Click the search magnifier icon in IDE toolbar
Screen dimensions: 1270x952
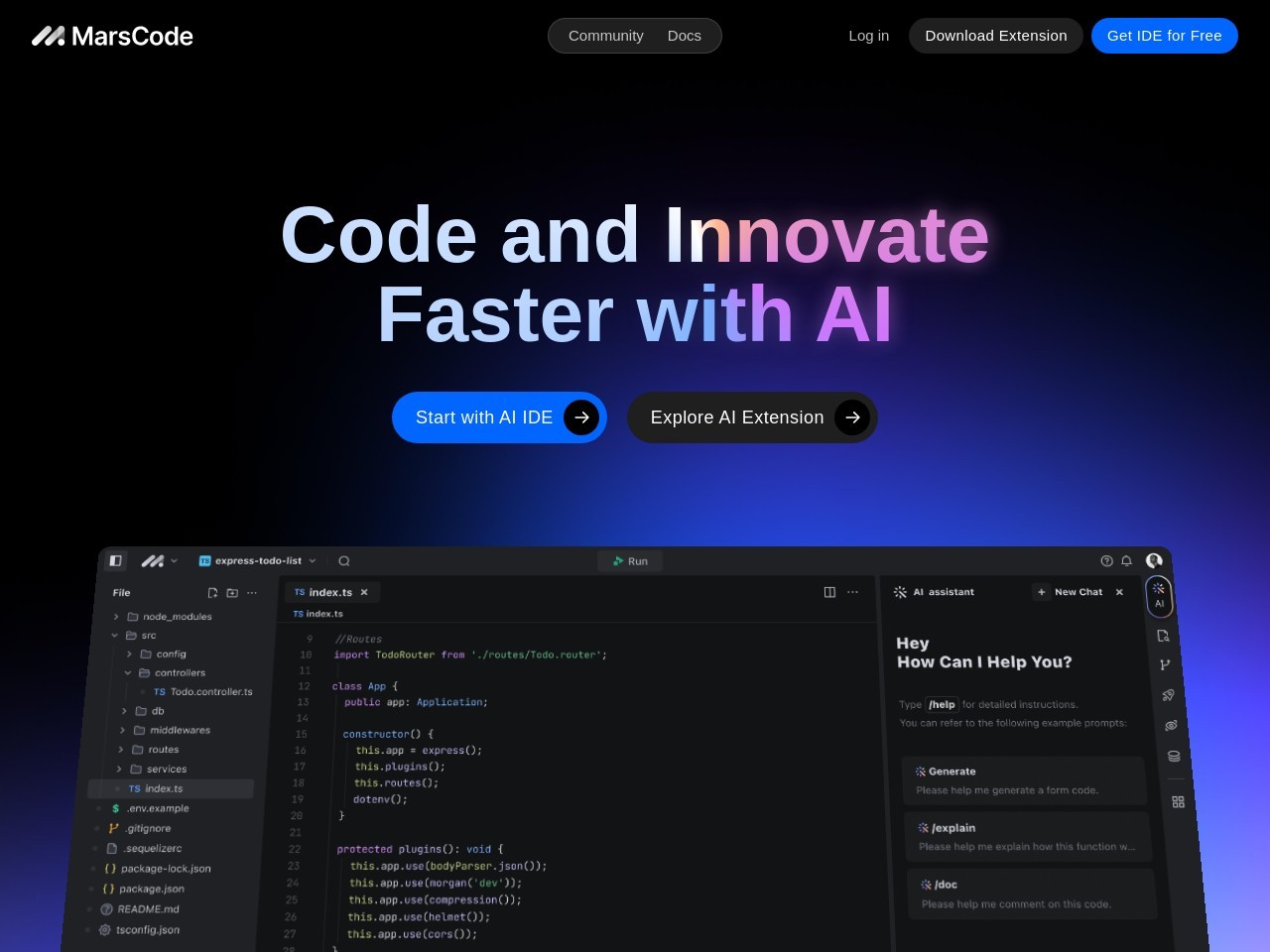click(344, 560)
